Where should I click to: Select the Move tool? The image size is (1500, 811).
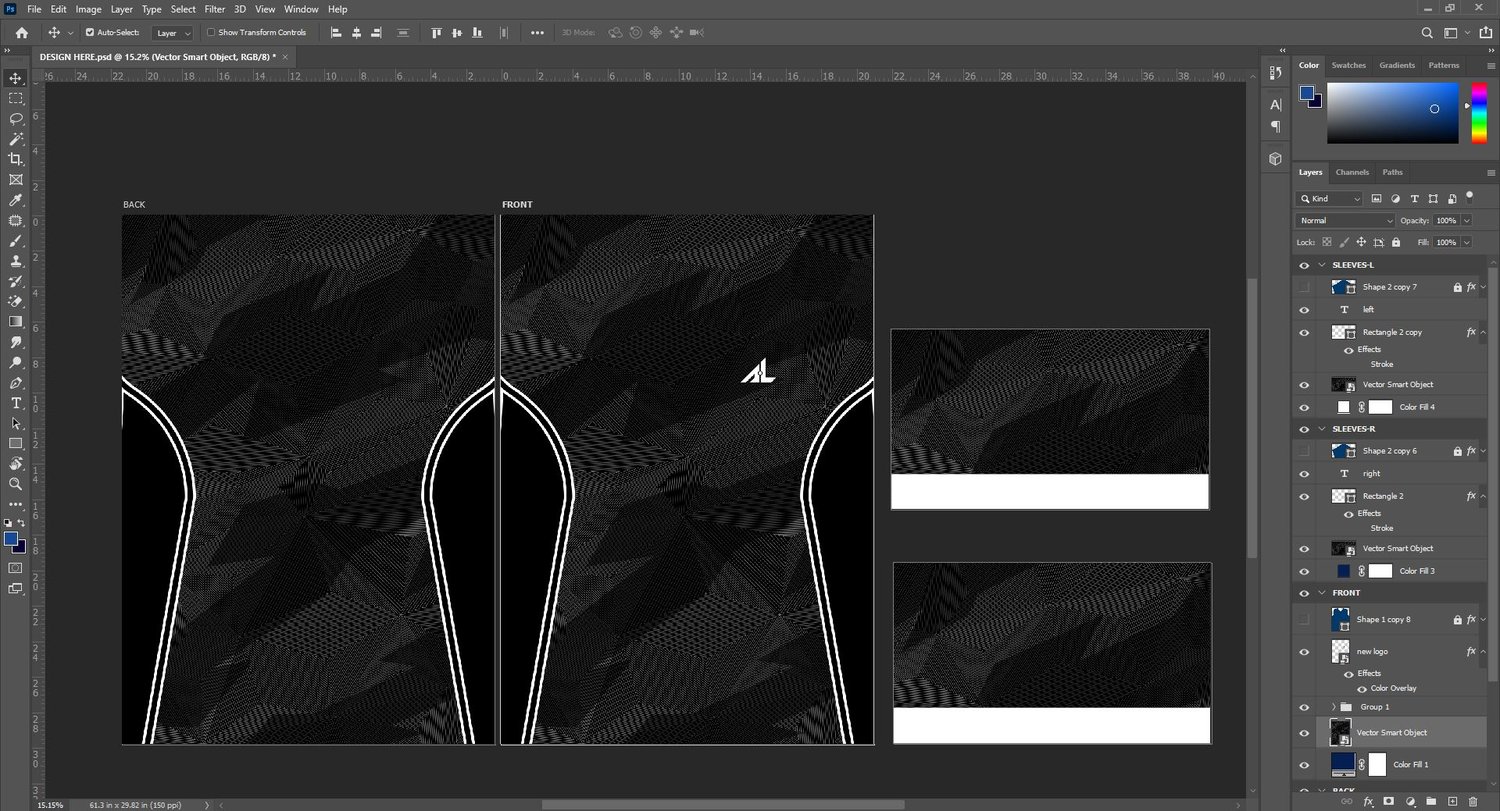(16, 78)
